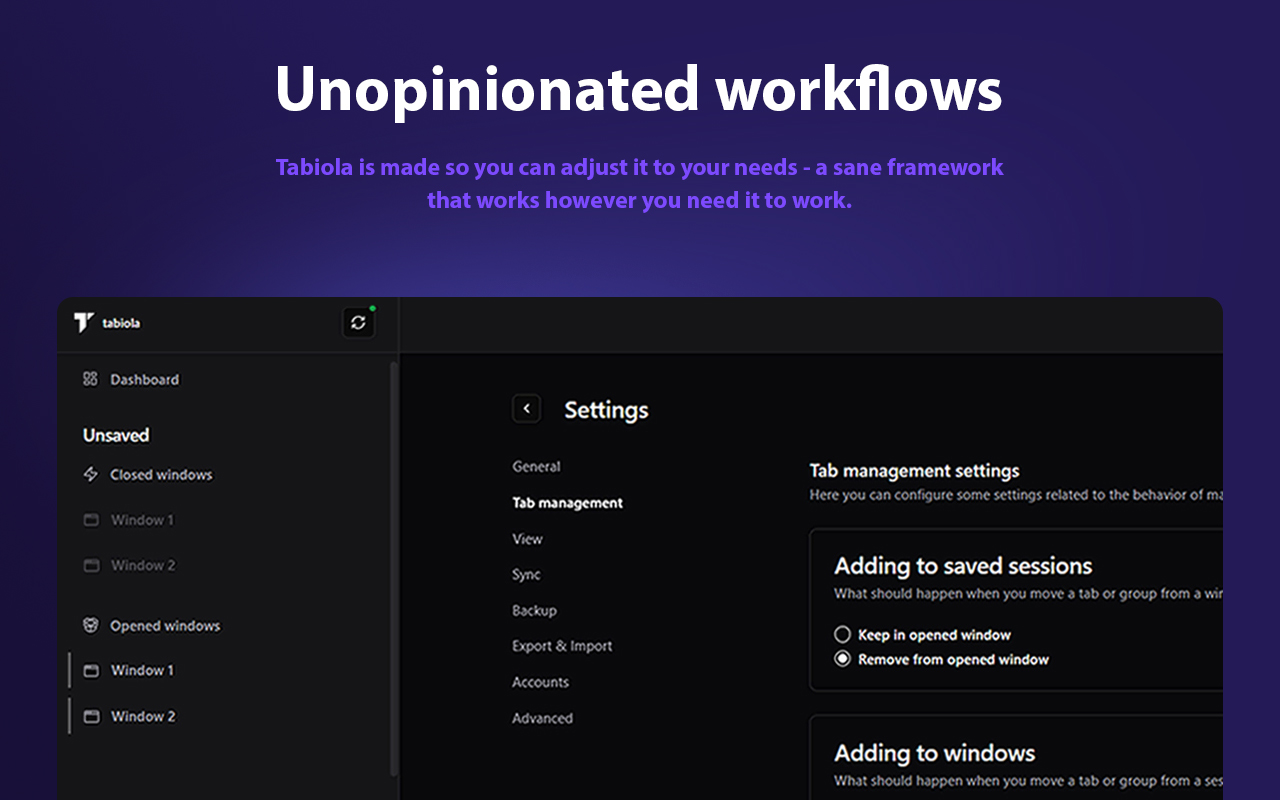This screenshot has height=800, width=1280.
Task: Click the Closed windows lightning icon
Action: click(90, 474)
